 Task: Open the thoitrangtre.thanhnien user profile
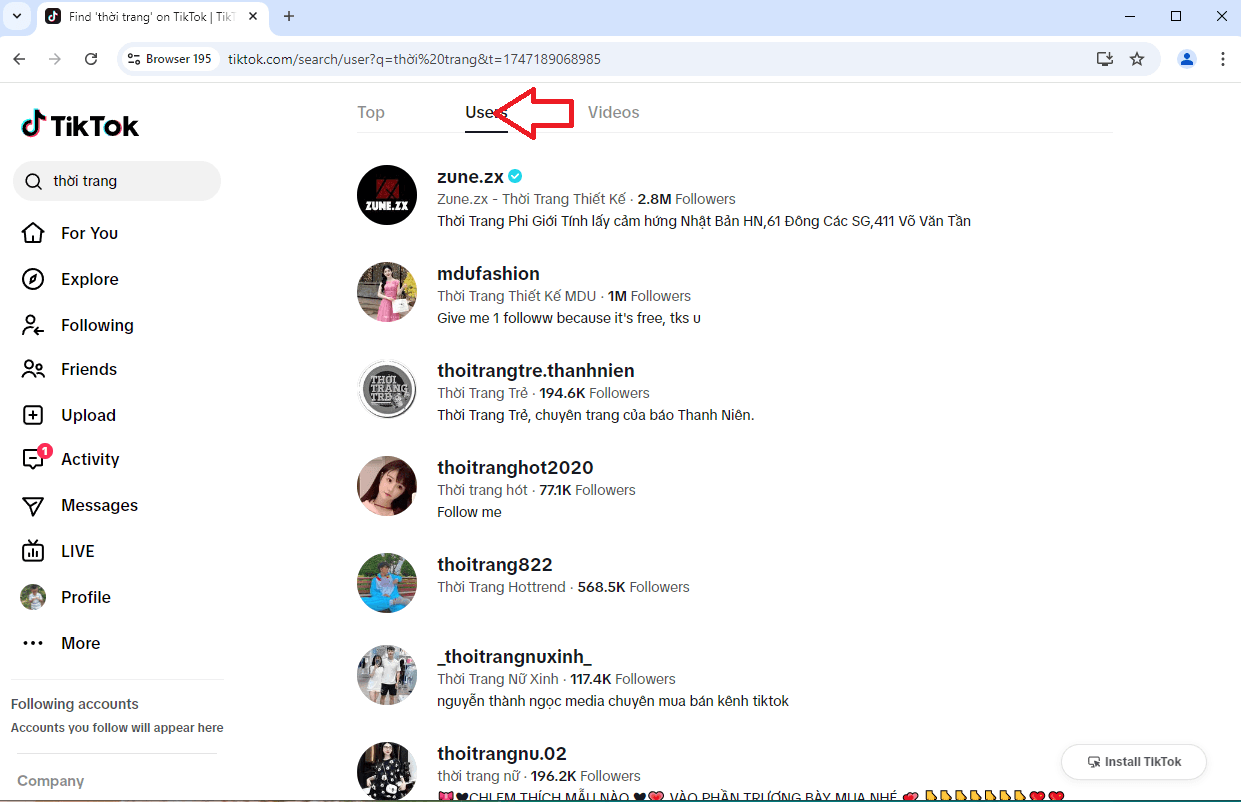coord(536,370)
